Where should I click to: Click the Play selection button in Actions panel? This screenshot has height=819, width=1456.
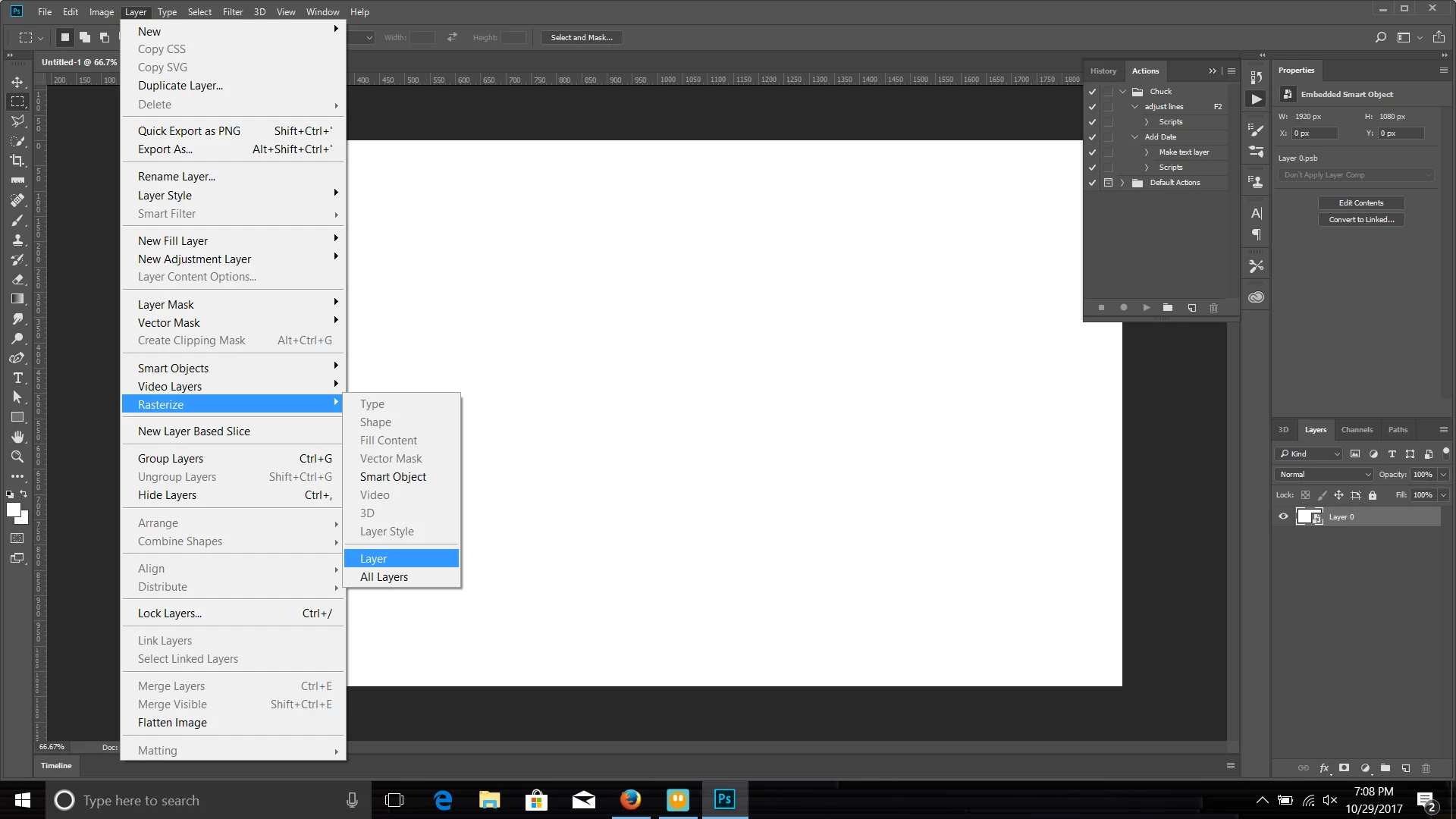[1146, 308]
